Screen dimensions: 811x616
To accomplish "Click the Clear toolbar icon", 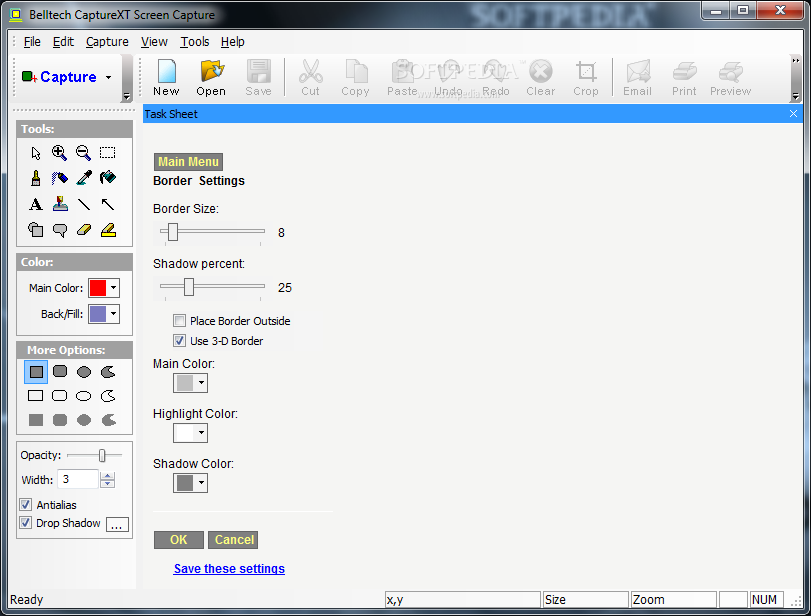I will (x=540, y=77).
